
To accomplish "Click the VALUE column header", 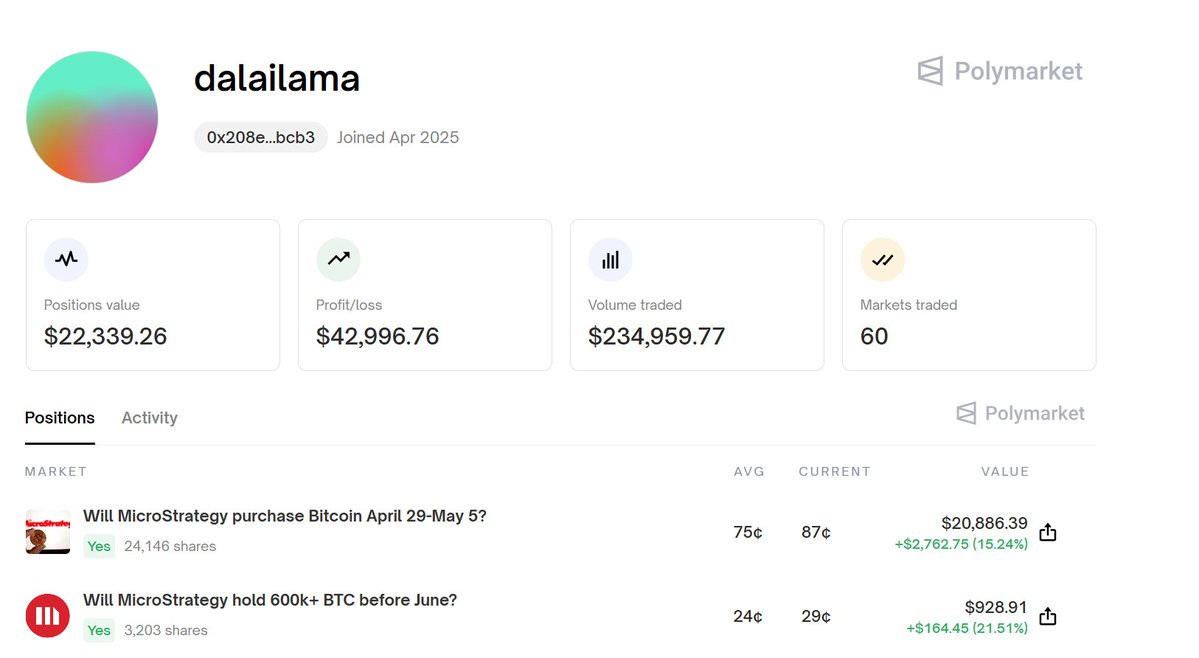I will (1004, 471).
